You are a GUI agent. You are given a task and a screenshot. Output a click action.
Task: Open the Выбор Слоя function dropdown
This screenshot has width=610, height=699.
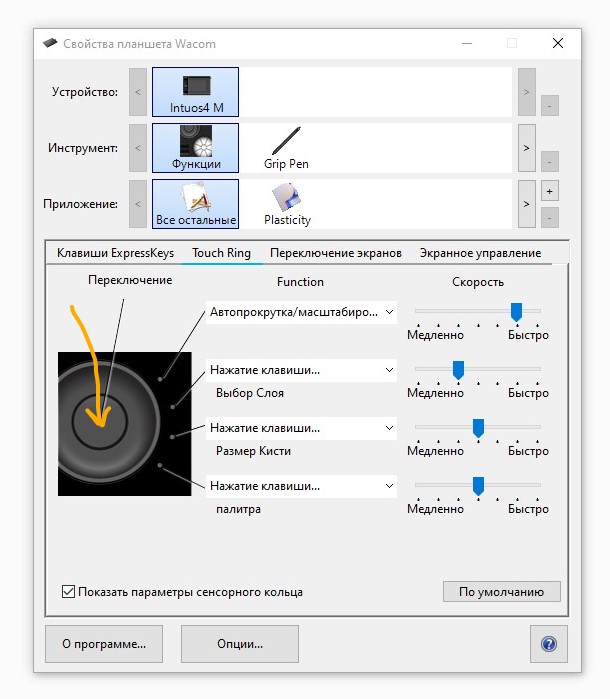coord(301,370)
